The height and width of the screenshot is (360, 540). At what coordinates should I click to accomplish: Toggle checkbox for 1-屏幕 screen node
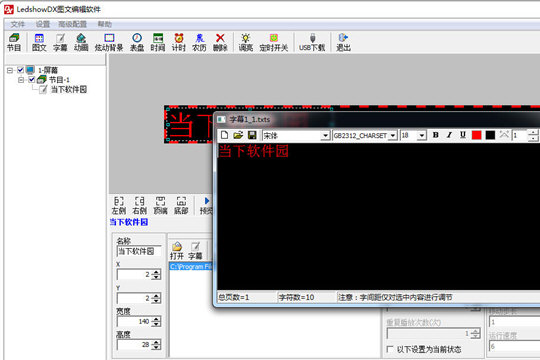pyautogui.click(x=21, y=70)
